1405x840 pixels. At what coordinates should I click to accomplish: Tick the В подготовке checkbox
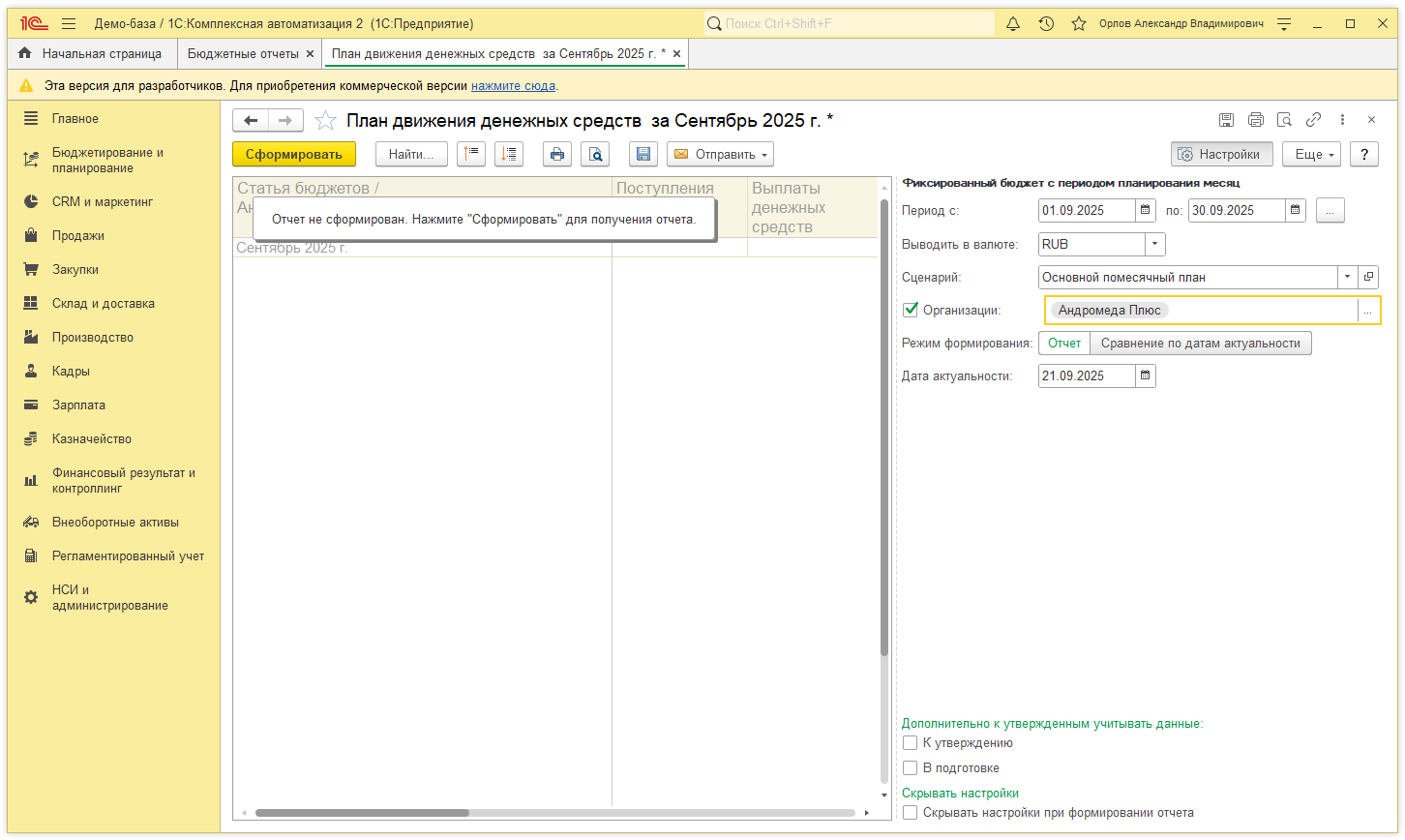coord(911,768)
